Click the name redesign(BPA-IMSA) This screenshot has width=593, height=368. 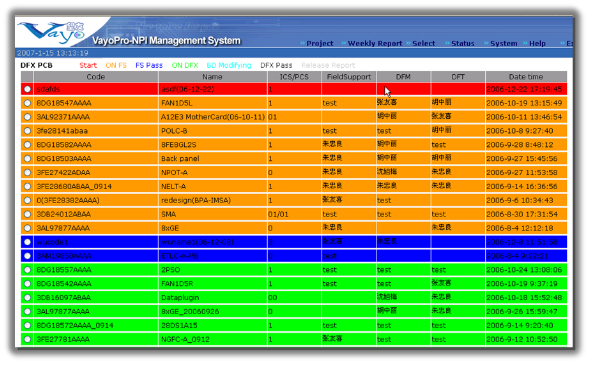tap(196, 200)
